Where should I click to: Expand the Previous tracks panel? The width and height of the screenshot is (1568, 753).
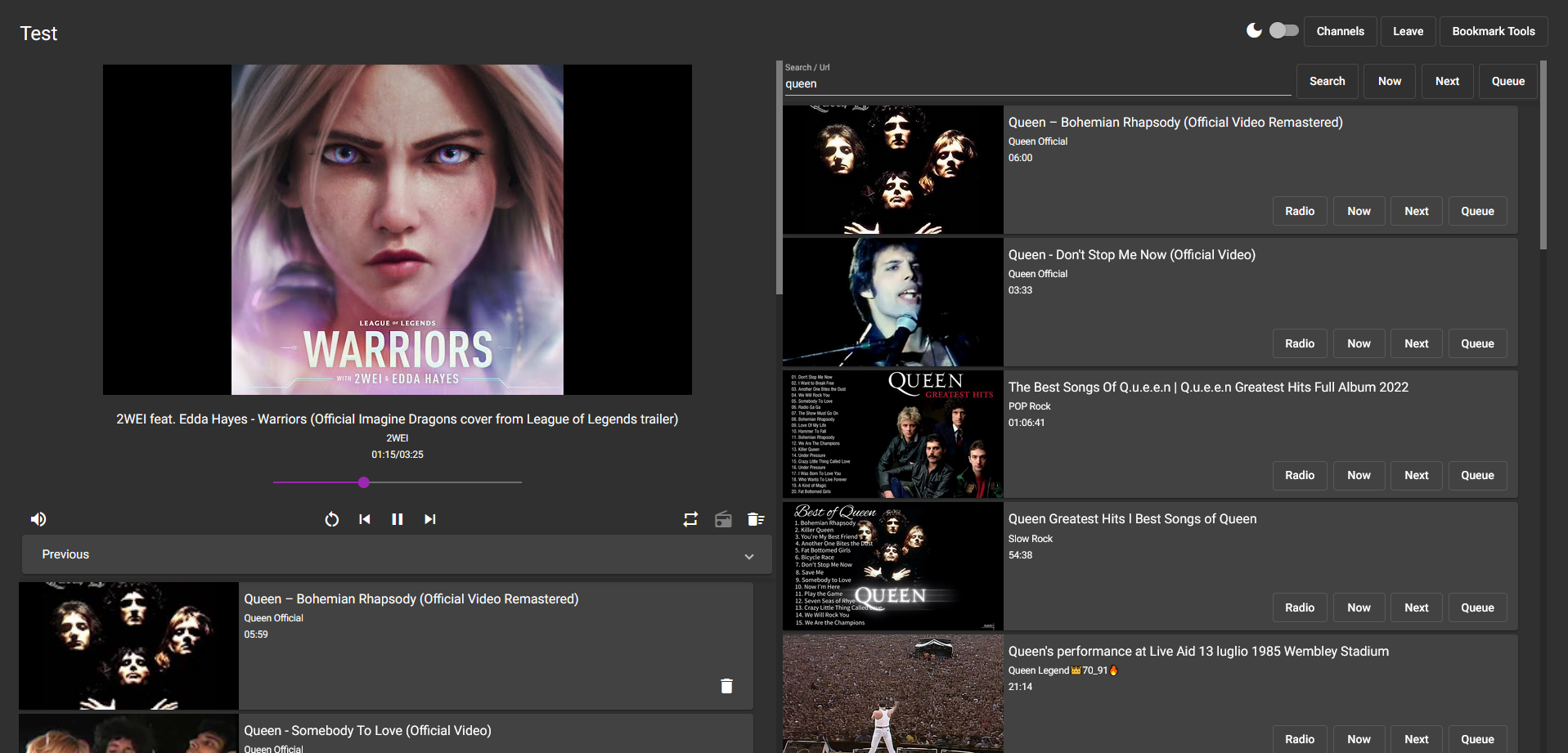click(397, 554)
